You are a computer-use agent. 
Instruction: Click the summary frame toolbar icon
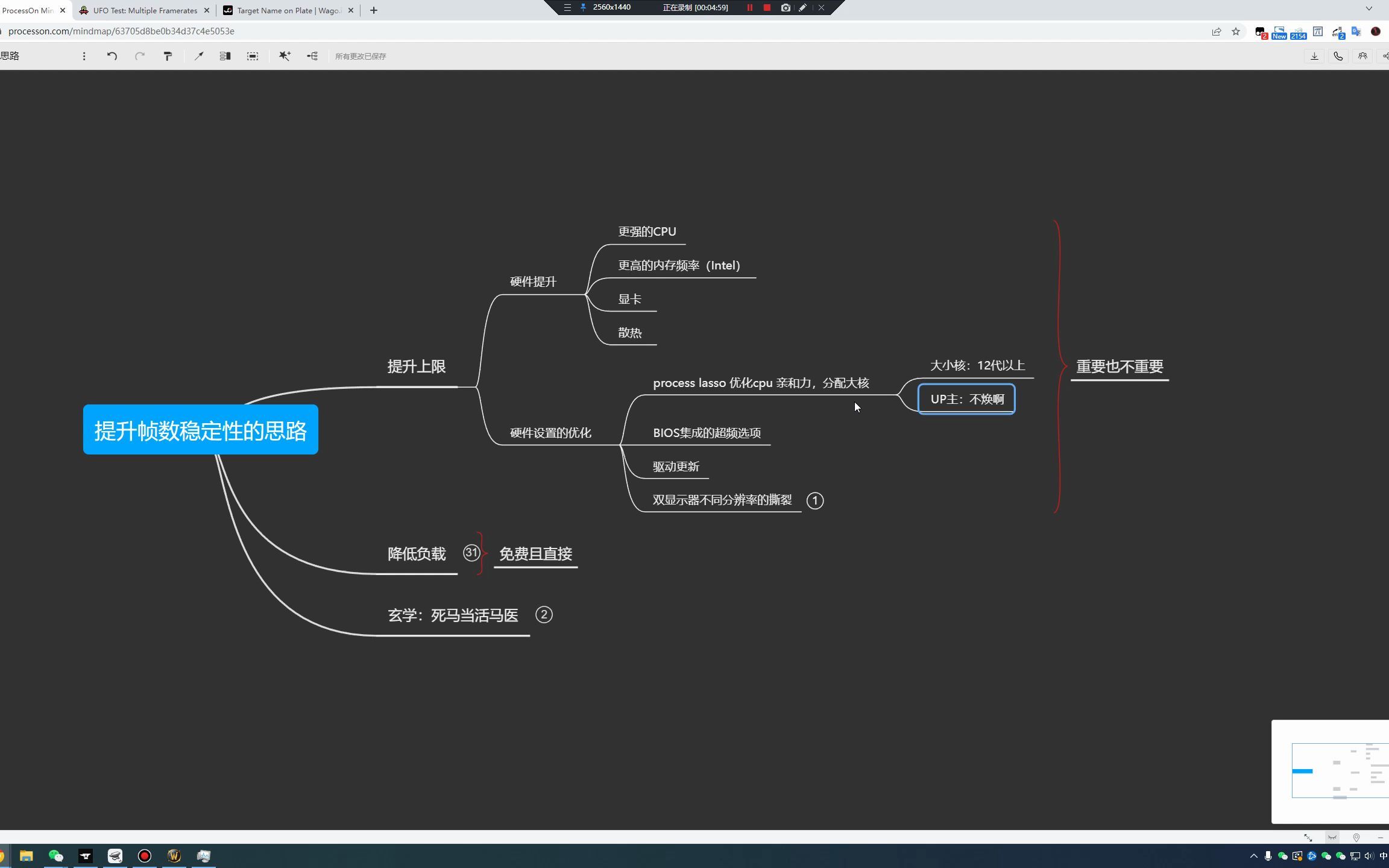pyautogui.click(x=253, y=56)
